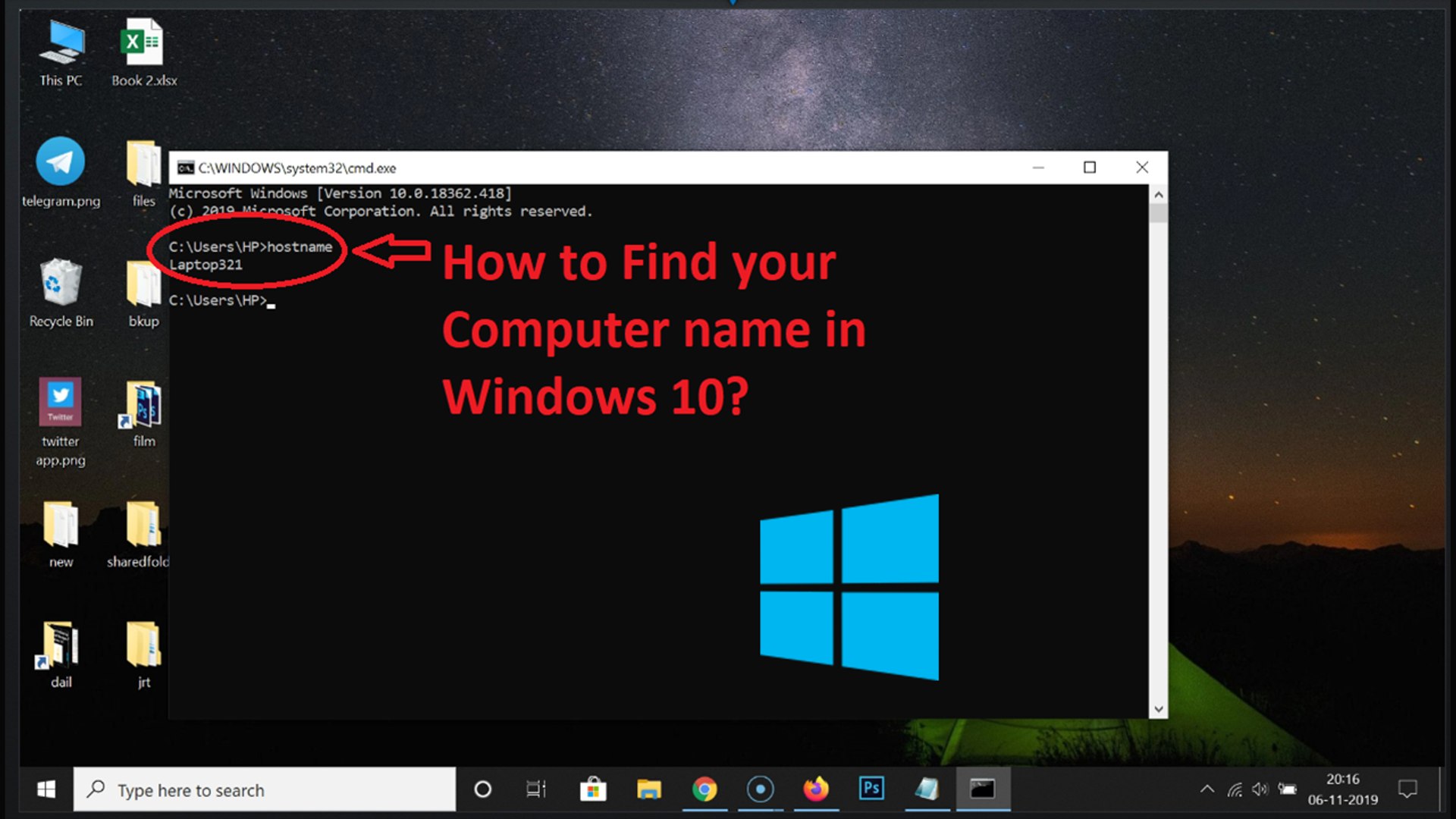1456x819 pixels.
Task: Open Firefox from the taskbar
Action: click(x=816, y=789)
